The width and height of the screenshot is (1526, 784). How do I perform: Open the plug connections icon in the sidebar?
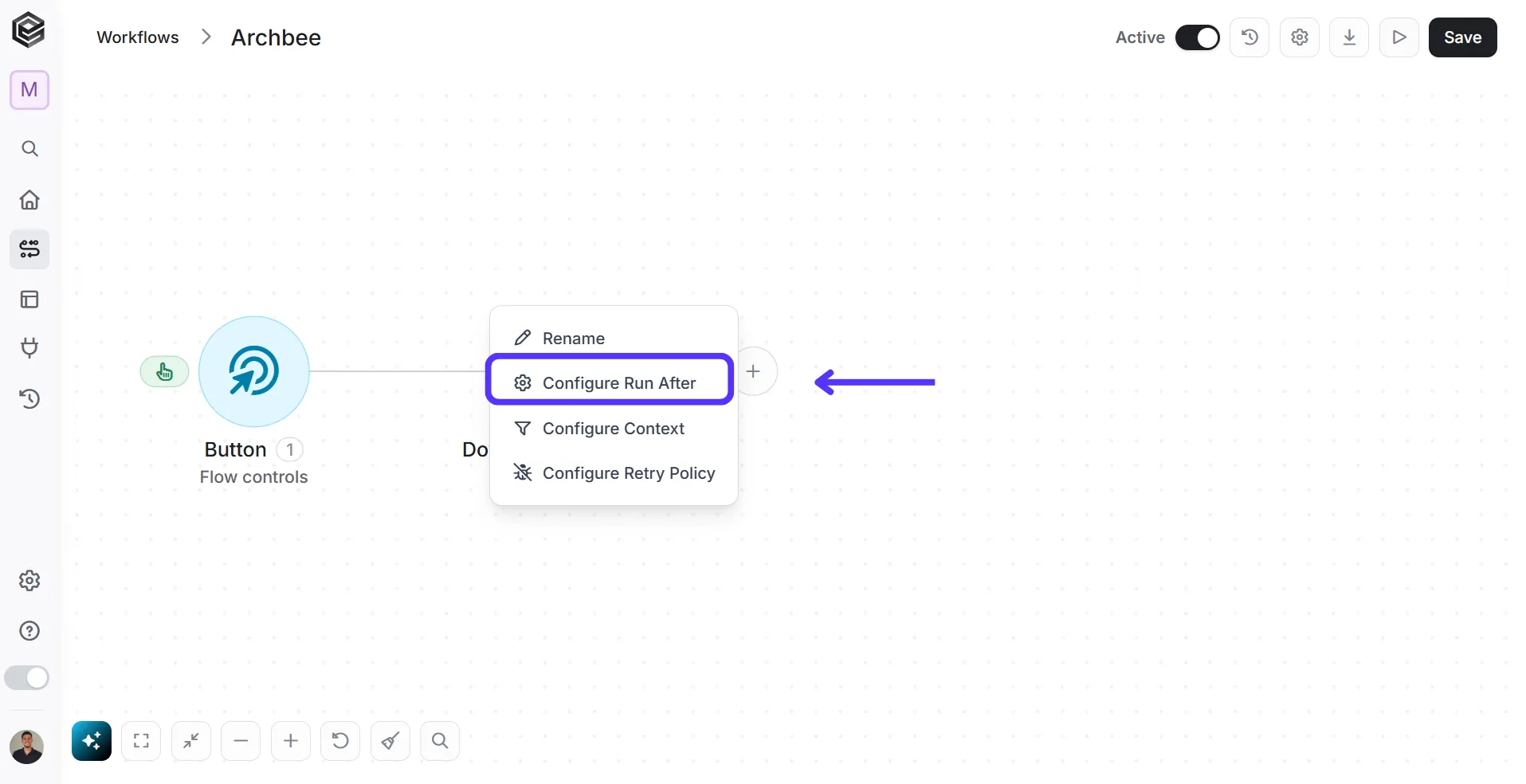point(29,349)
